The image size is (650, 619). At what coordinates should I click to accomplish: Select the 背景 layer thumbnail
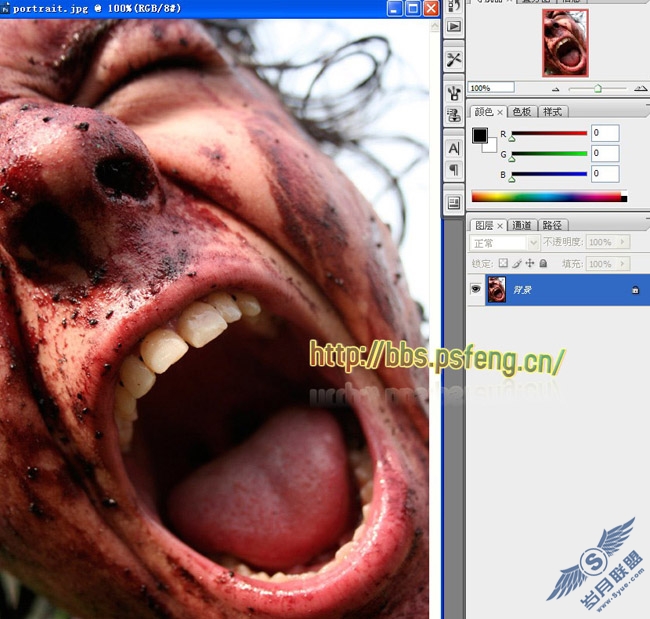coord(497,289)
